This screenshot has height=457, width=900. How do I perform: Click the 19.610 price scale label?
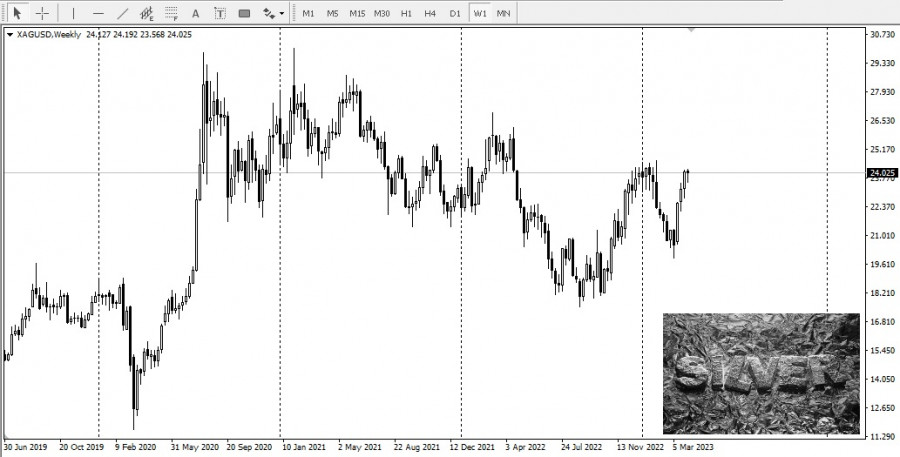(883, 264)
